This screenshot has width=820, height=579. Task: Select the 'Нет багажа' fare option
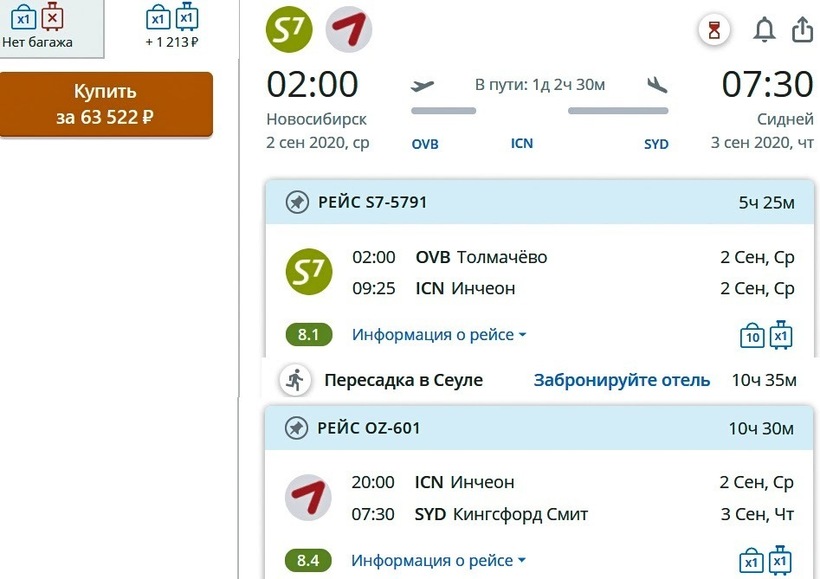38,27
